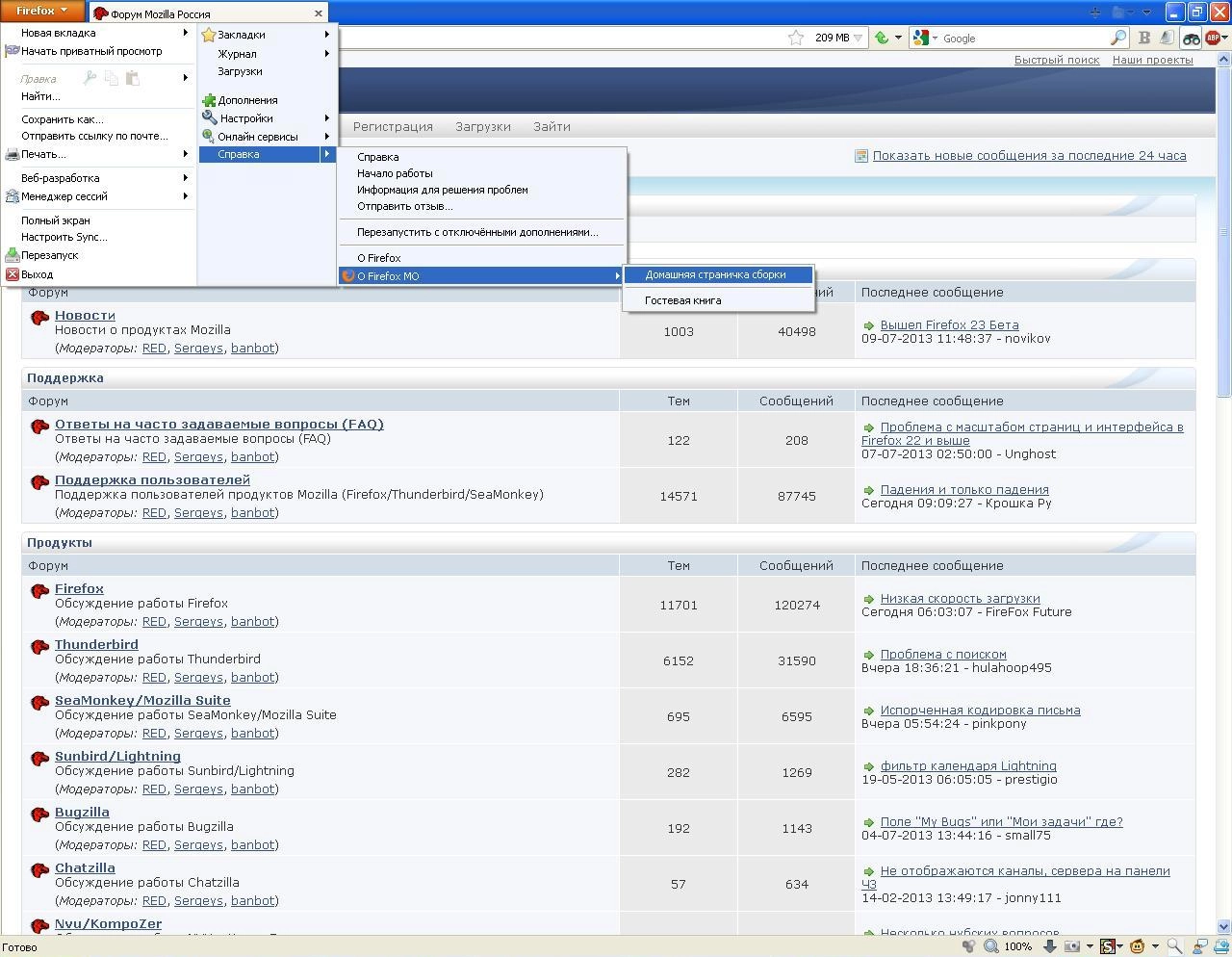Image resolution: width=1232 pixels, height=957 pixels.
Task: Click the page zoom magnifier in the status bar
Action: pyautogui.click(x=990, y=946)
